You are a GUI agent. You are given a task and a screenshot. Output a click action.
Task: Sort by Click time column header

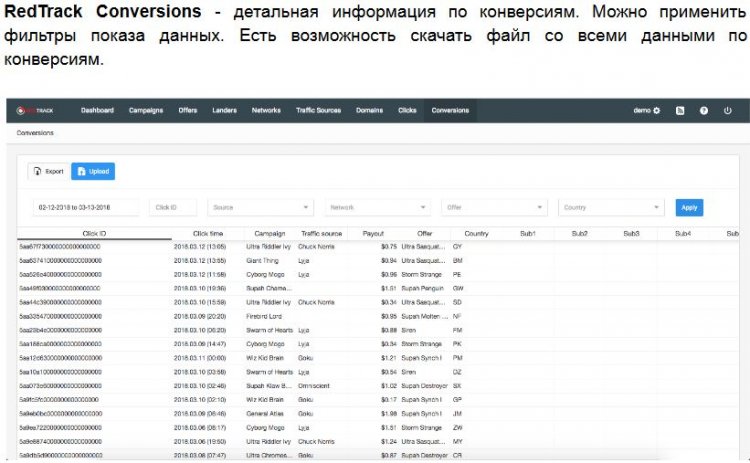[x=208, y=233]
